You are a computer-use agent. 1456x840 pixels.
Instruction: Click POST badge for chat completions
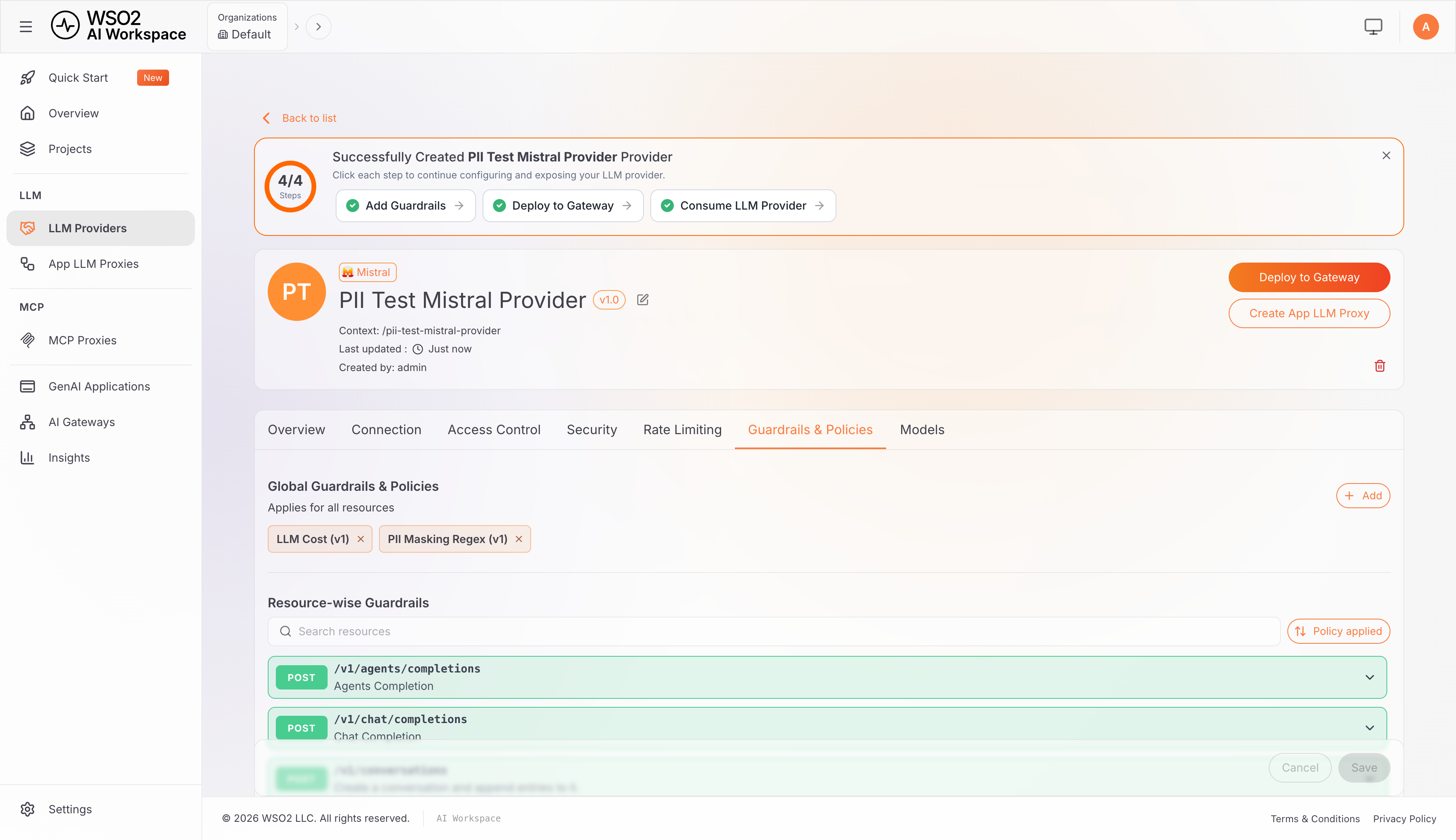(302, 728)
